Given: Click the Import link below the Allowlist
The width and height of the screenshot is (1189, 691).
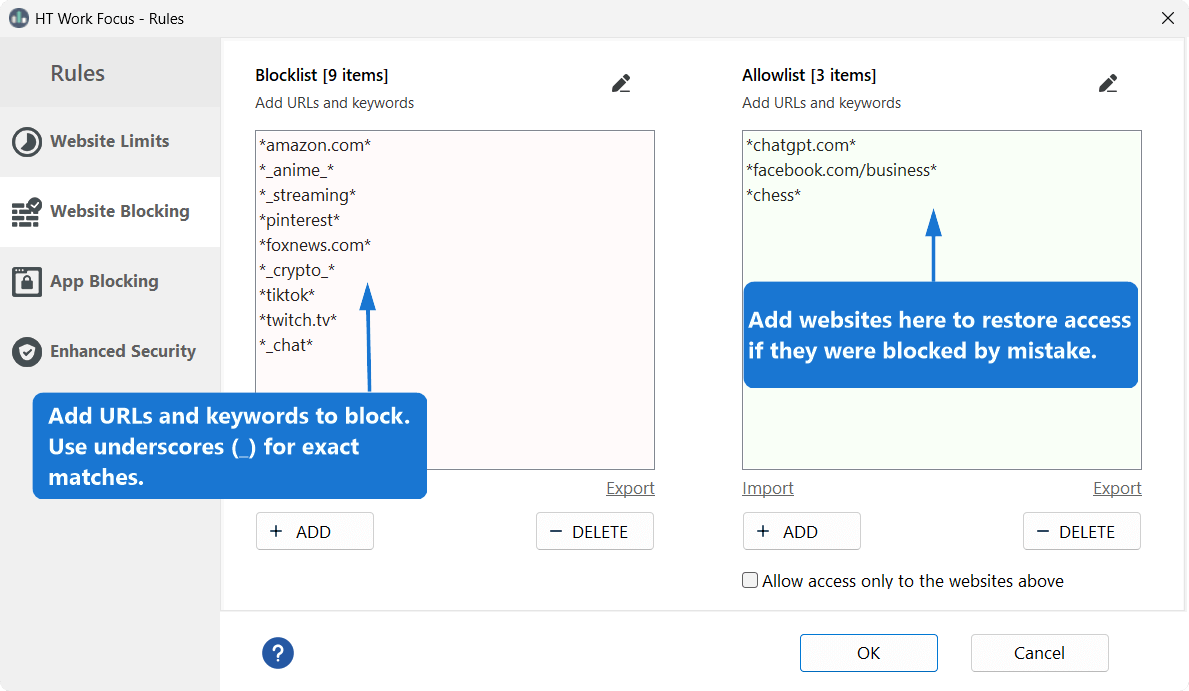Looking at the screenshot, I should pos(768,488).
